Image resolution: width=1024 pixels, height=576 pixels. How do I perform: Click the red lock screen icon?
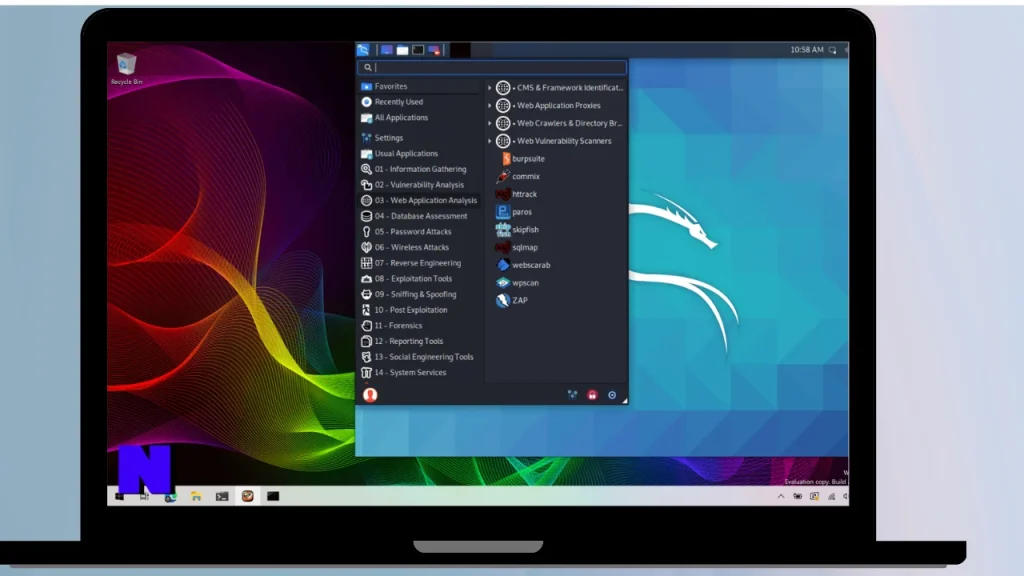(x=592, y=395)
